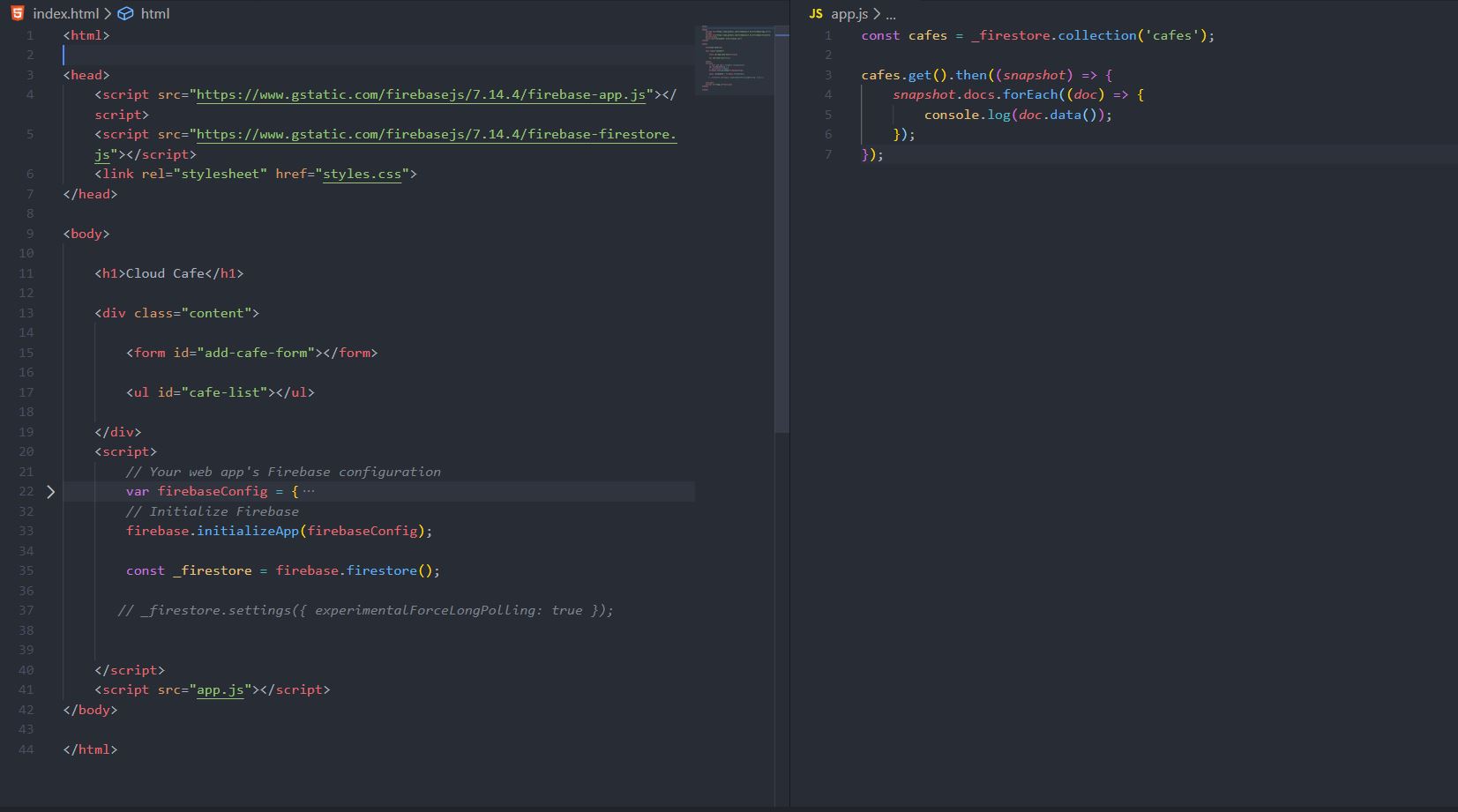Click the div class="content" line
Viewport: 1458px width, 812px height.
click(x=177, y=313)
